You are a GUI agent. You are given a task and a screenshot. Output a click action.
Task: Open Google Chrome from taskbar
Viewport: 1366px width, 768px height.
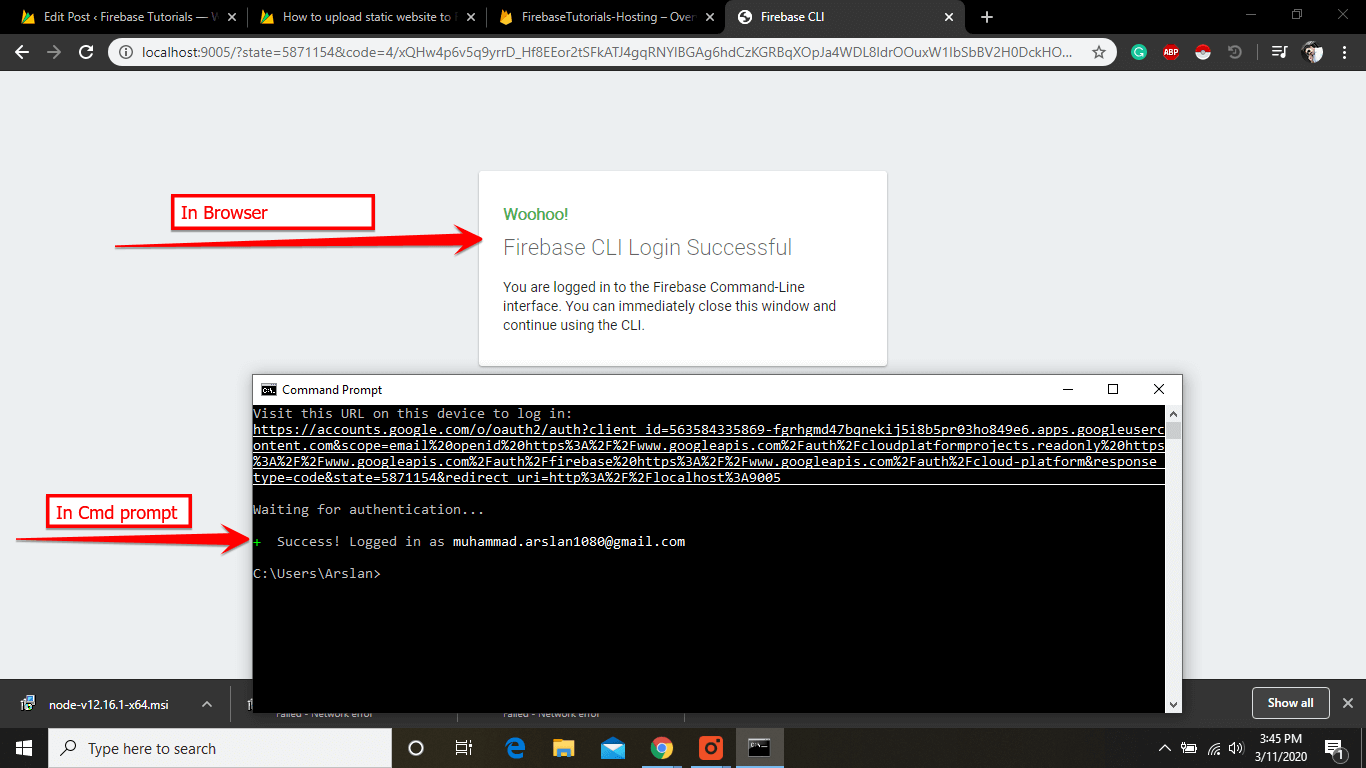[662, 748]
